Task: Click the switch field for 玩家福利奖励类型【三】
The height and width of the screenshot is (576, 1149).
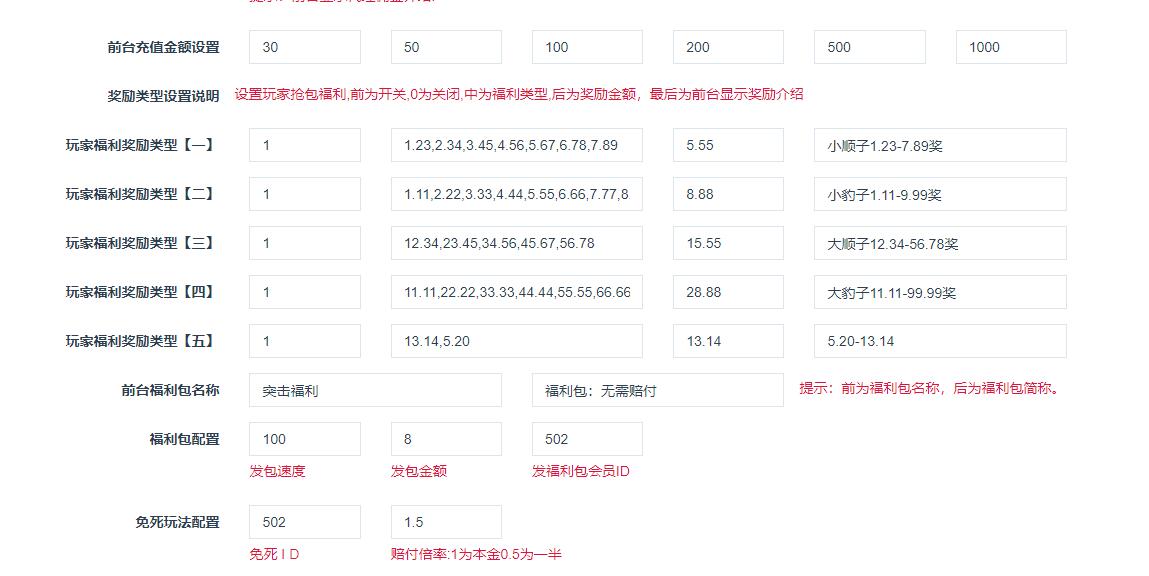Action: 305,243
